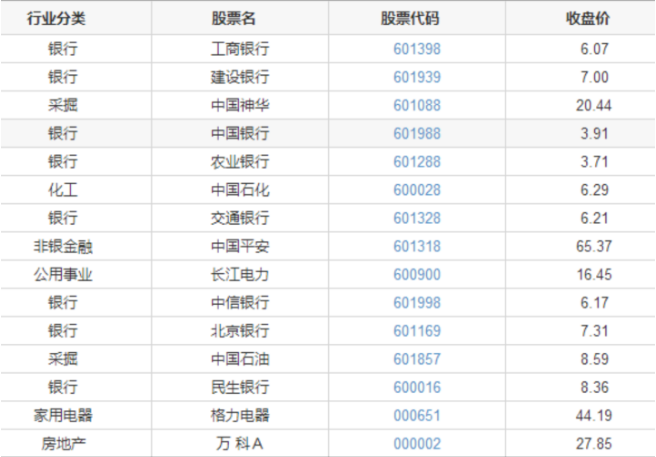Open stock code link 600028

click(417, 190)
